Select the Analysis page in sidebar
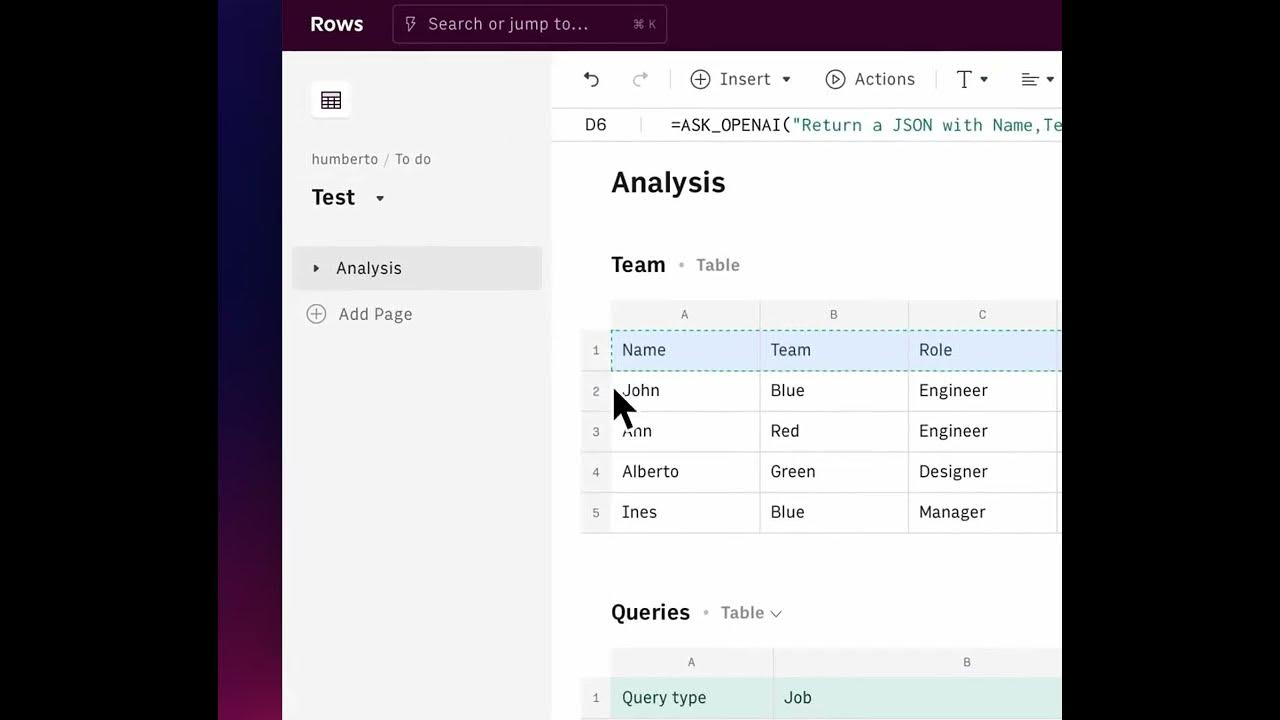Image resolution: width=1280 pixels, height=720 pixels. click(x=369, y=268)
